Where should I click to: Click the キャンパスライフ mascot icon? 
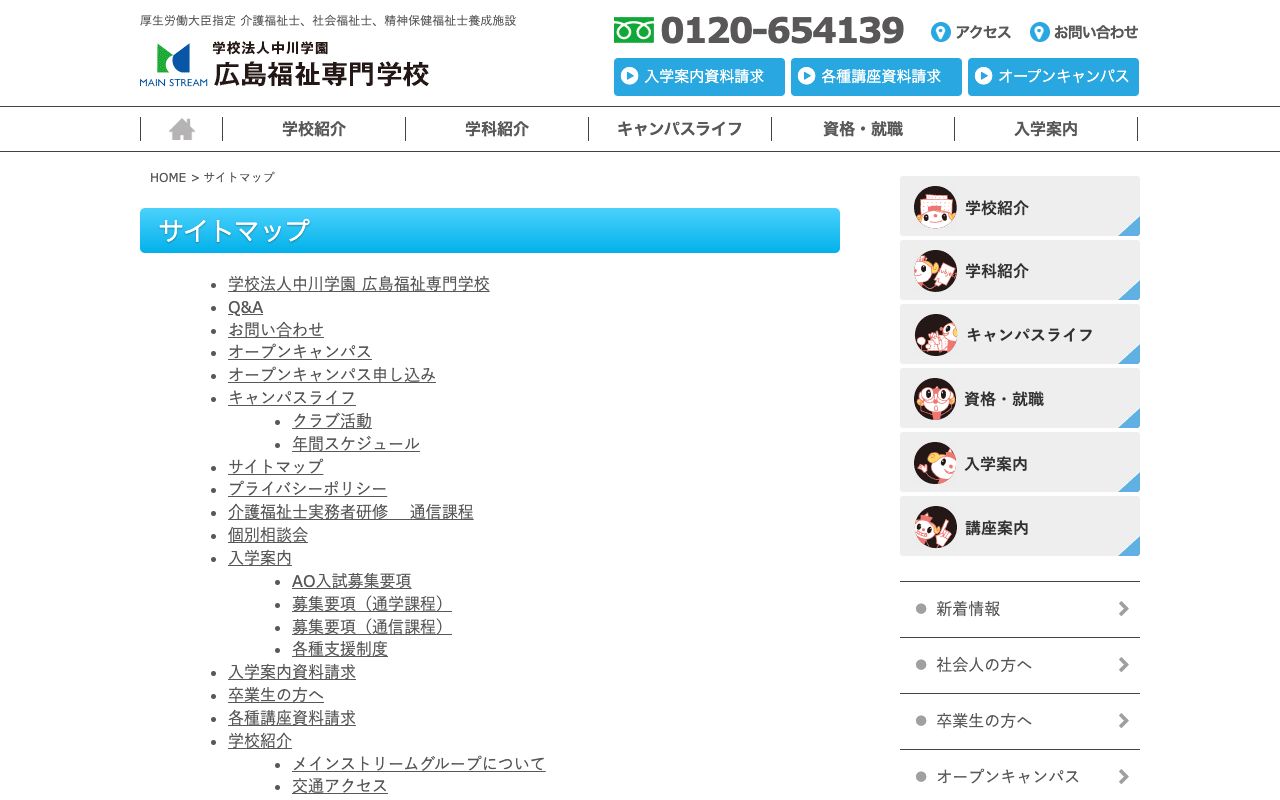935,334
